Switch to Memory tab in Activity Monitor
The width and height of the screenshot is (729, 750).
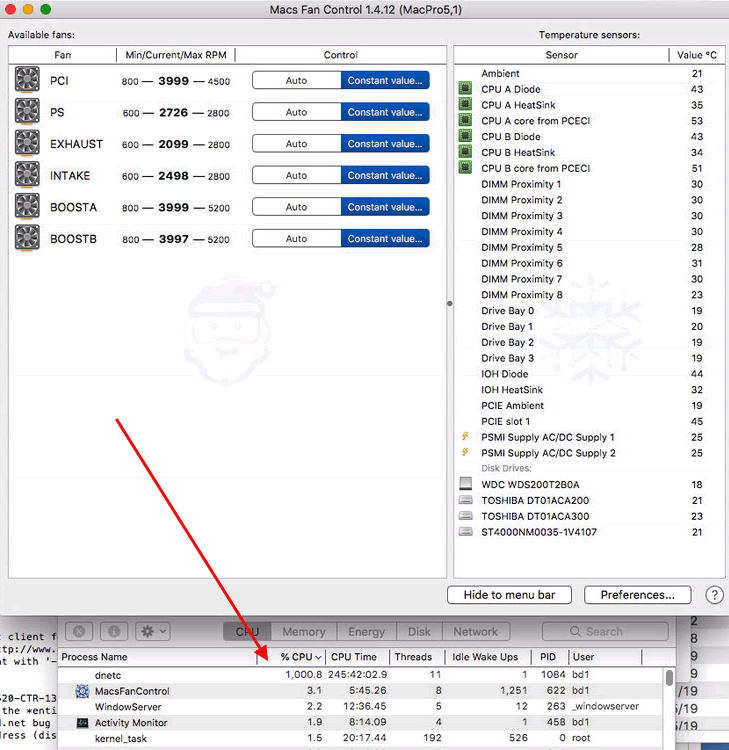tap(304, 631)
